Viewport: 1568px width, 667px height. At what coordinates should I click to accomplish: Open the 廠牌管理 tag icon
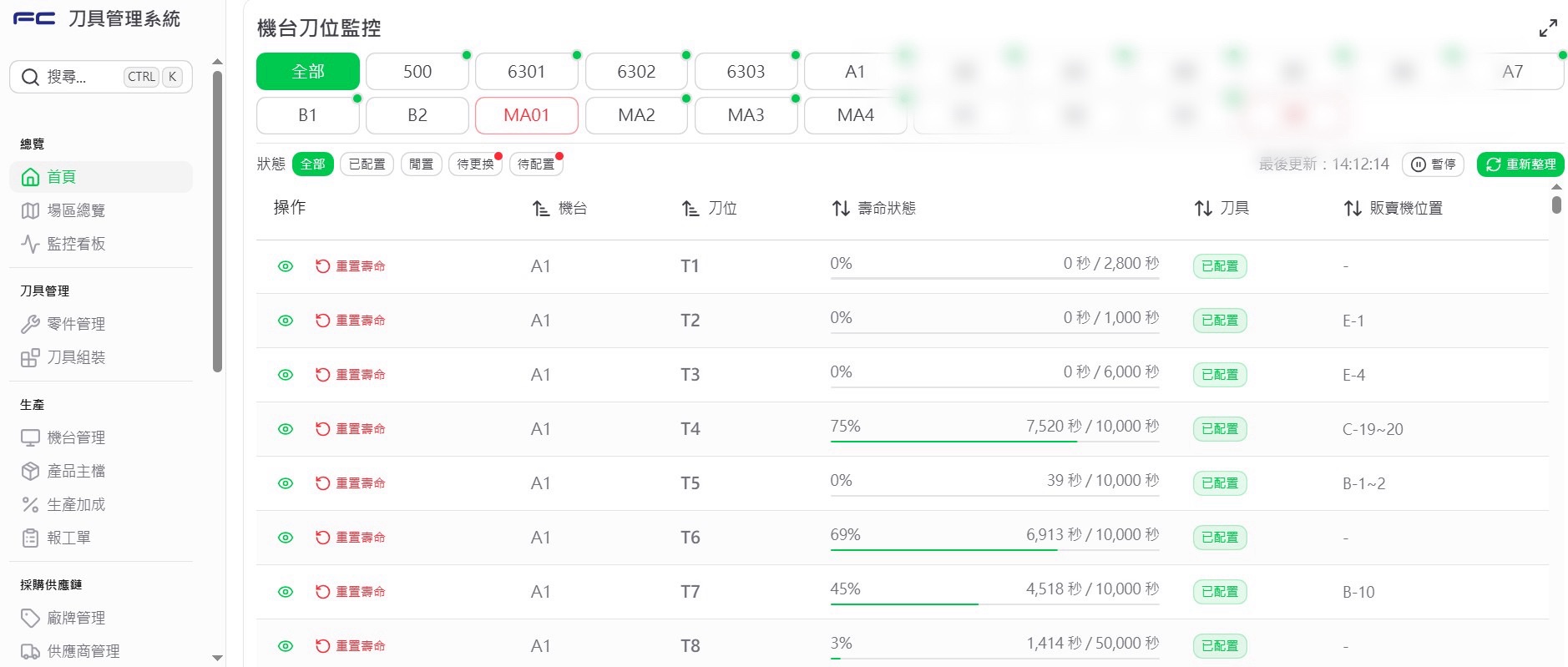coord(30,618)
